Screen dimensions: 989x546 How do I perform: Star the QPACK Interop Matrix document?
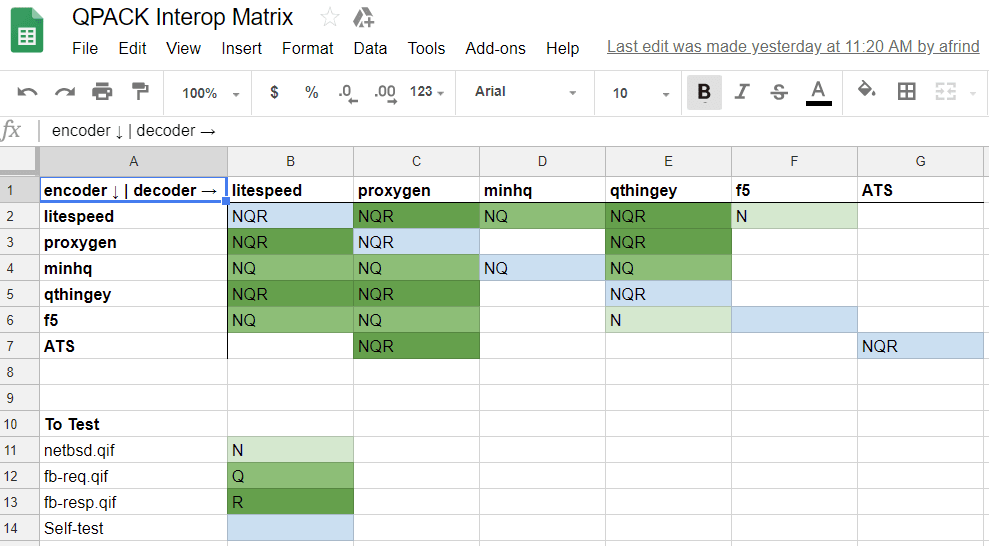[330, 17]
